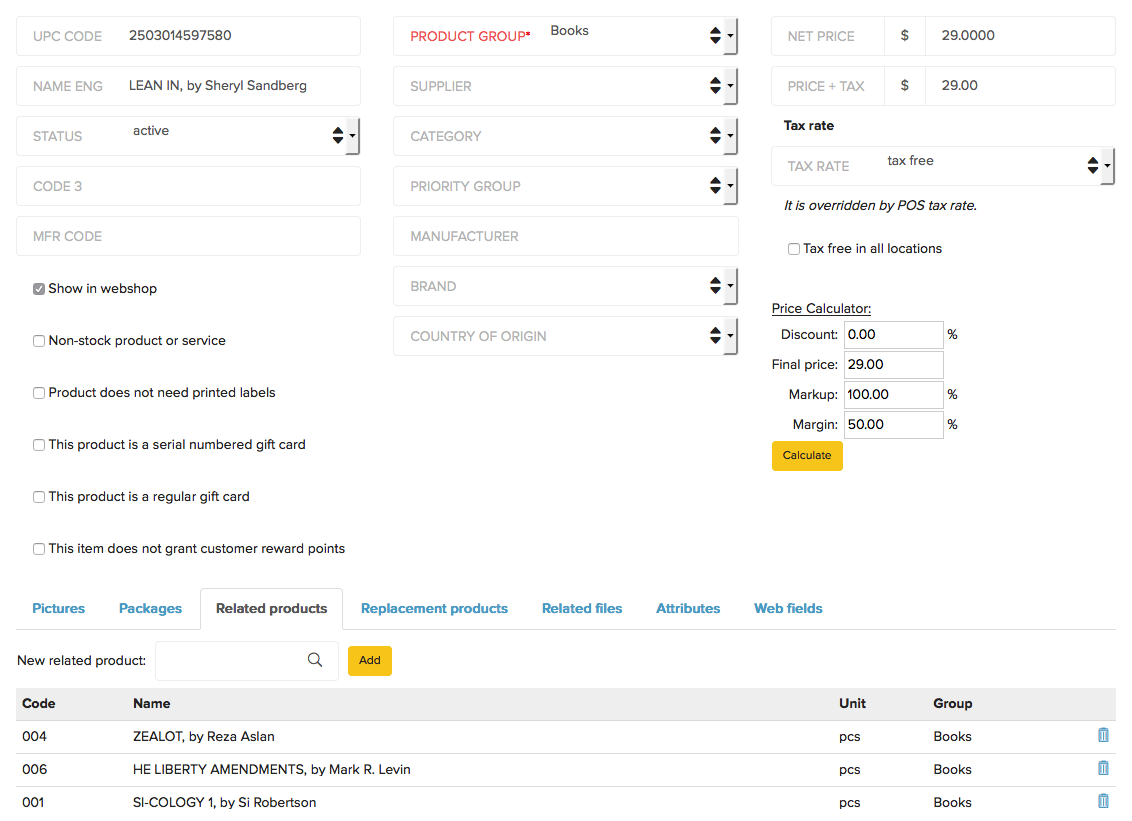Click into the MFR Code field
Viewport: 1132px width, 821px height.
tap(188, 236)
